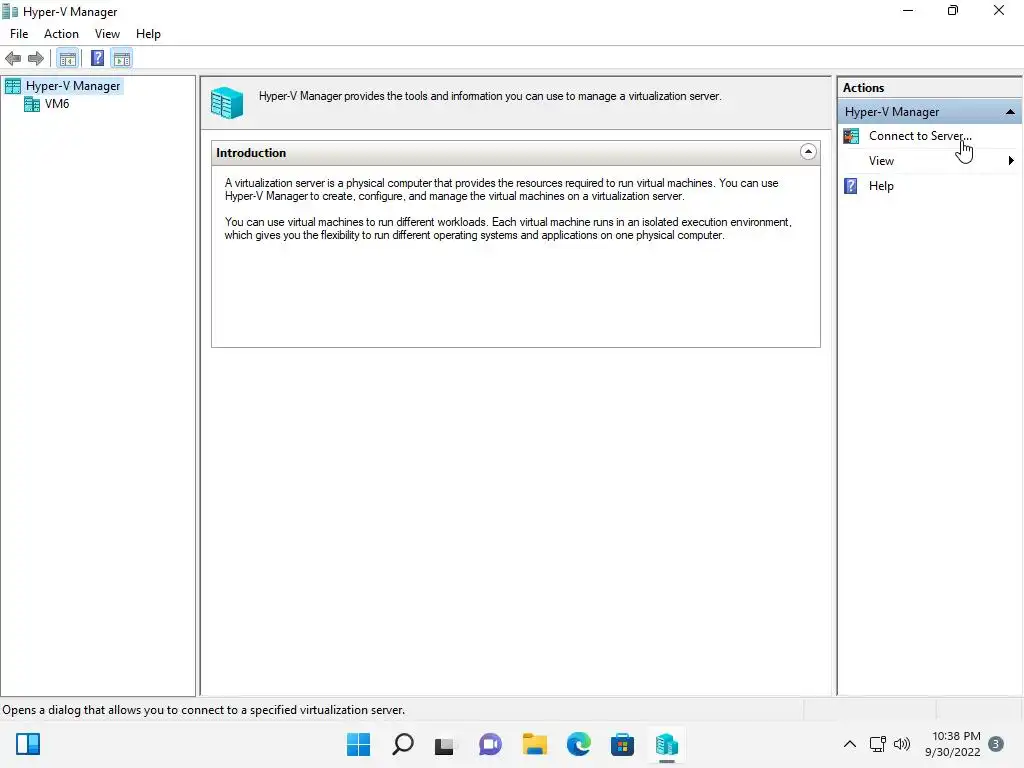Open Microsoft Edge on taskbar
Screen dimensions: 1024x768
(579, 744)
